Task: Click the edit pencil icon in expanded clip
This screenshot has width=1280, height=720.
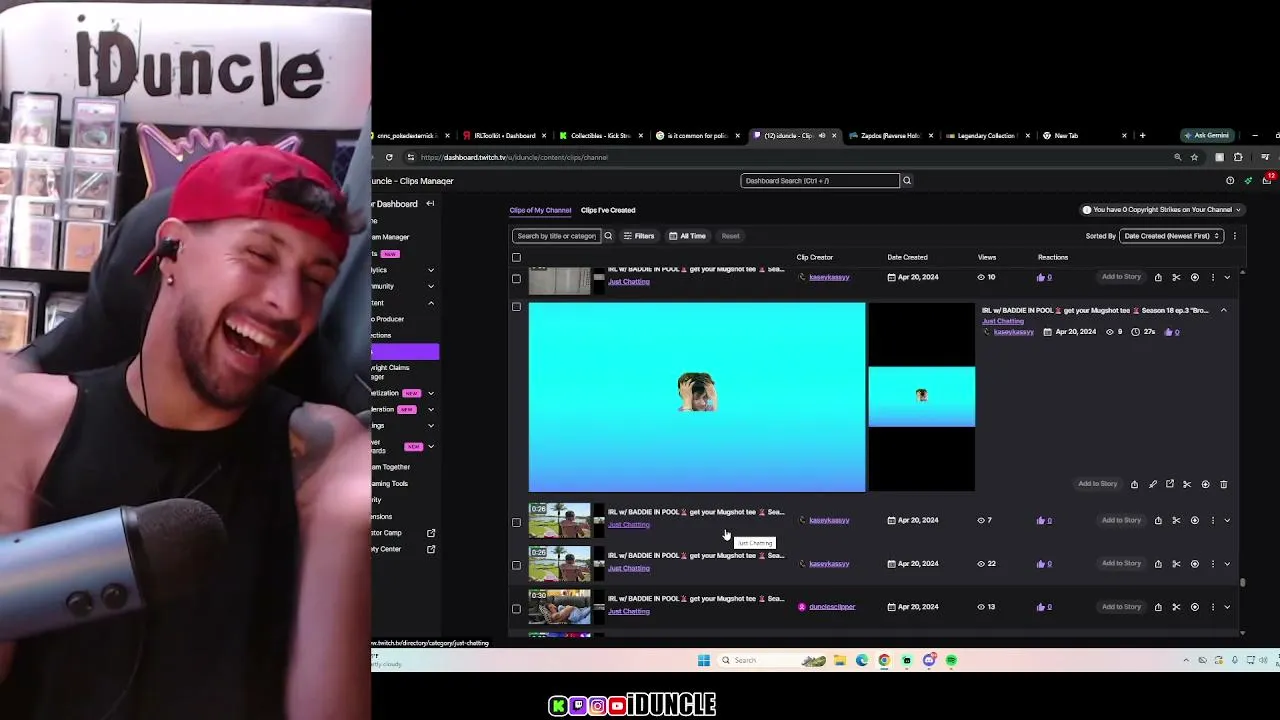Action: tap(1152, 484)
